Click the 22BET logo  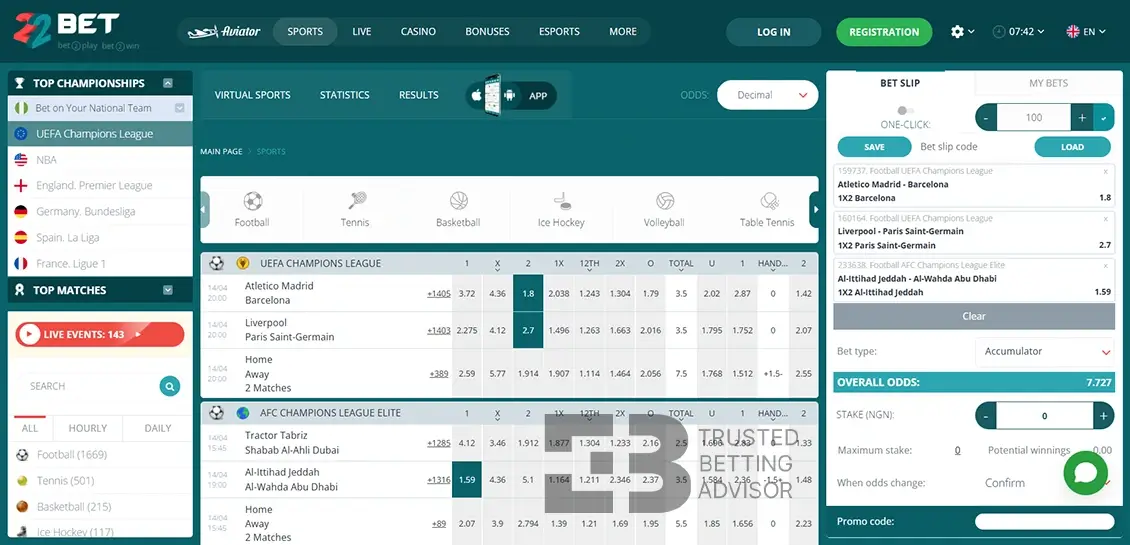pos(76,31)
